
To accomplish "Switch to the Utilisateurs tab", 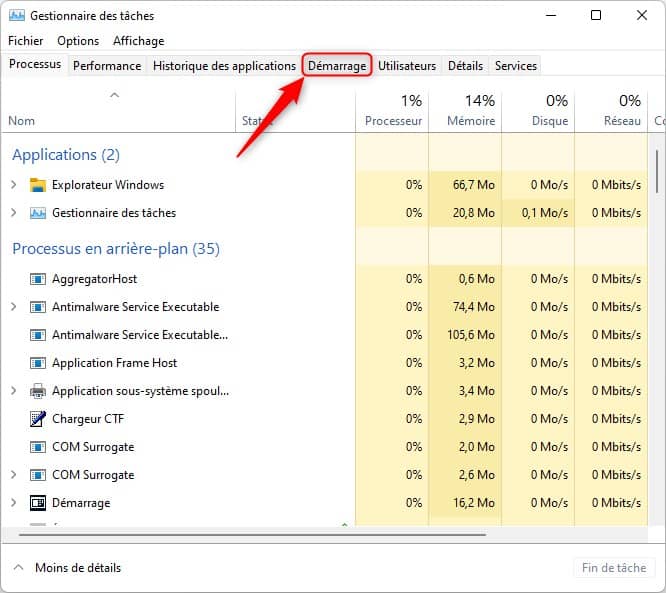I will (407, 66).
